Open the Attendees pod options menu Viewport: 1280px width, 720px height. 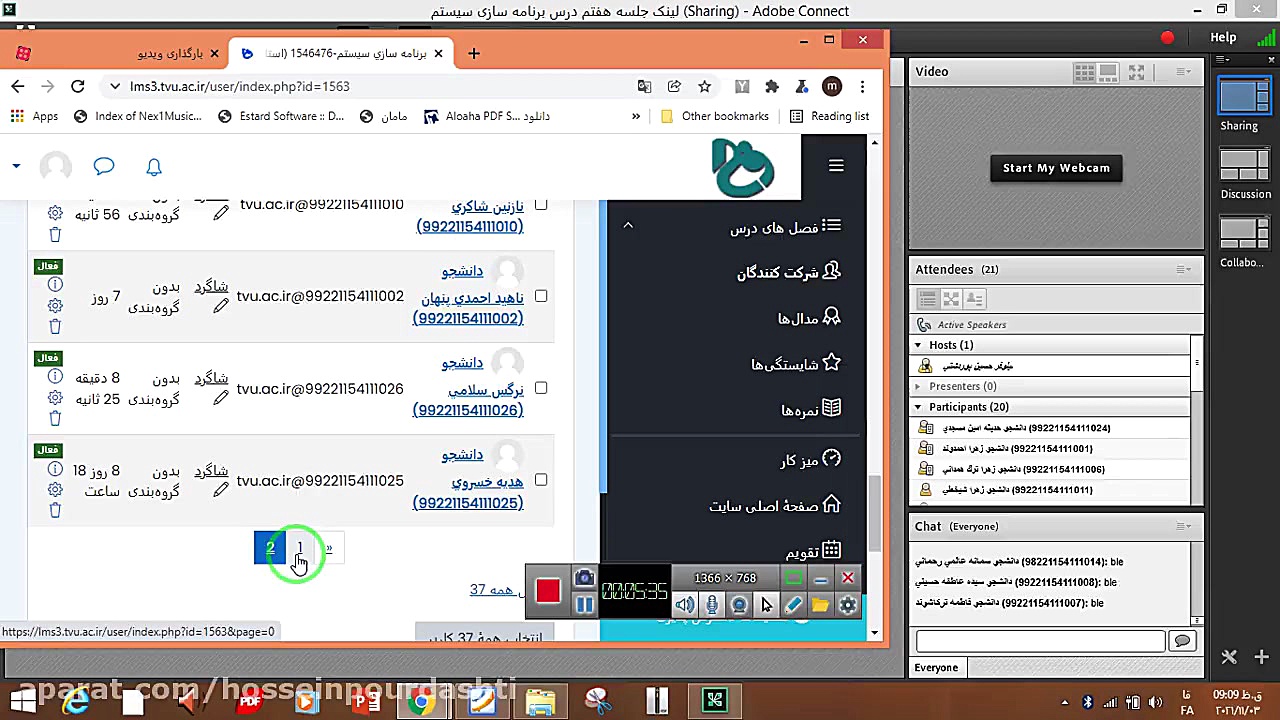point(1184,269)
